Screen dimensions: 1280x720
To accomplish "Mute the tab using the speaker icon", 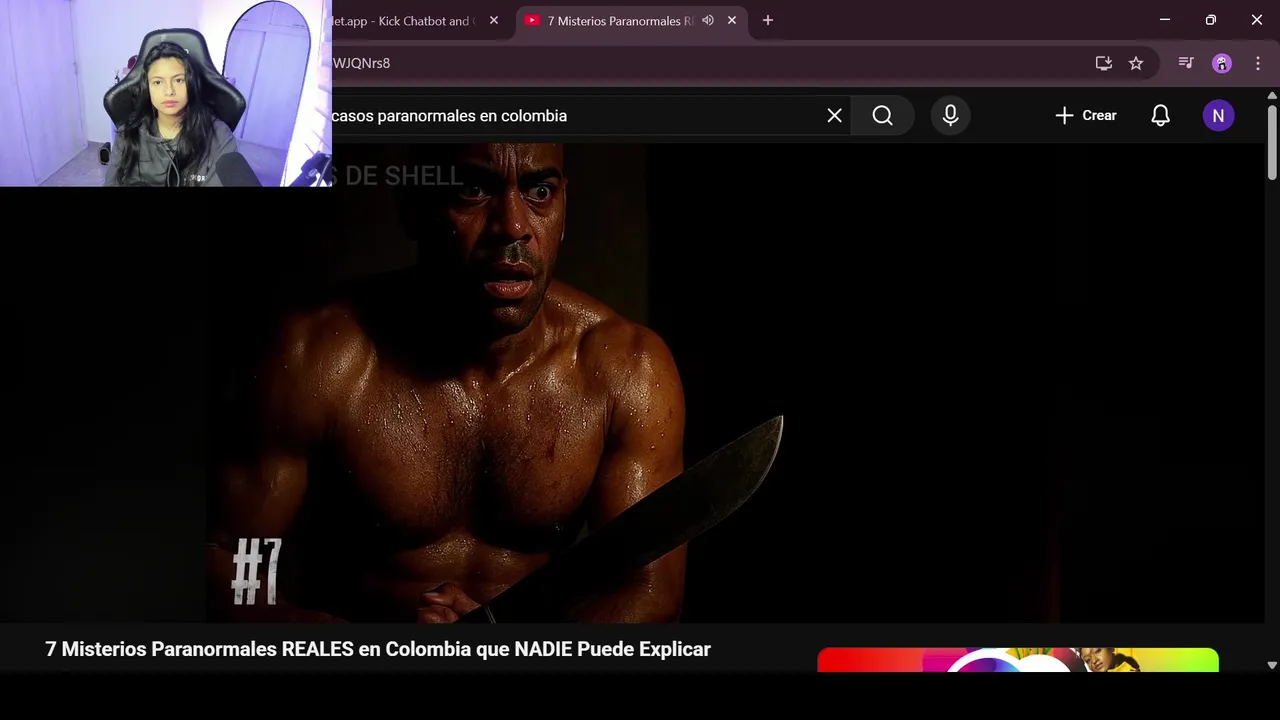I will click(708, 20).
